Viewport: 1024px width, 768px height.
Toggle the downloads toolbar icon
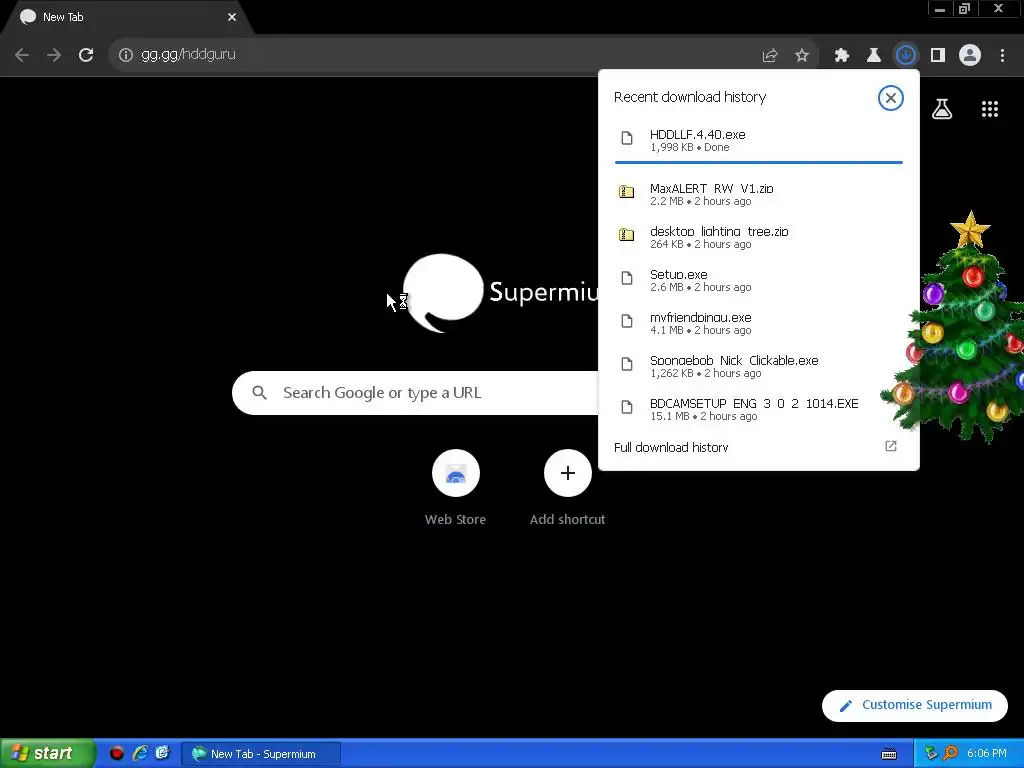906,56
